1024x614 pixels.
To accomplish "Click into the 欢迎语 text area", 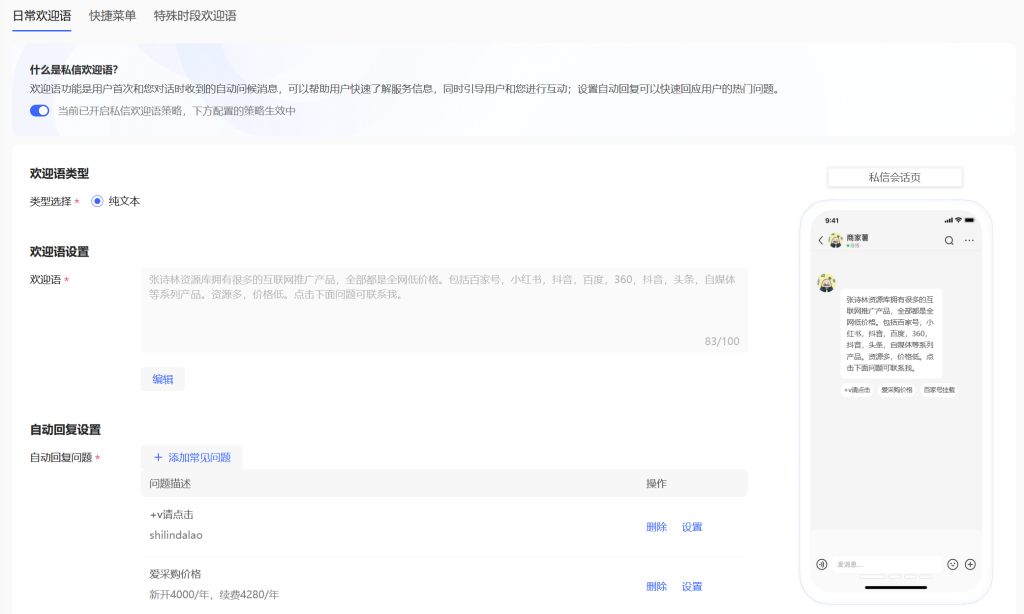I will 444,310.
